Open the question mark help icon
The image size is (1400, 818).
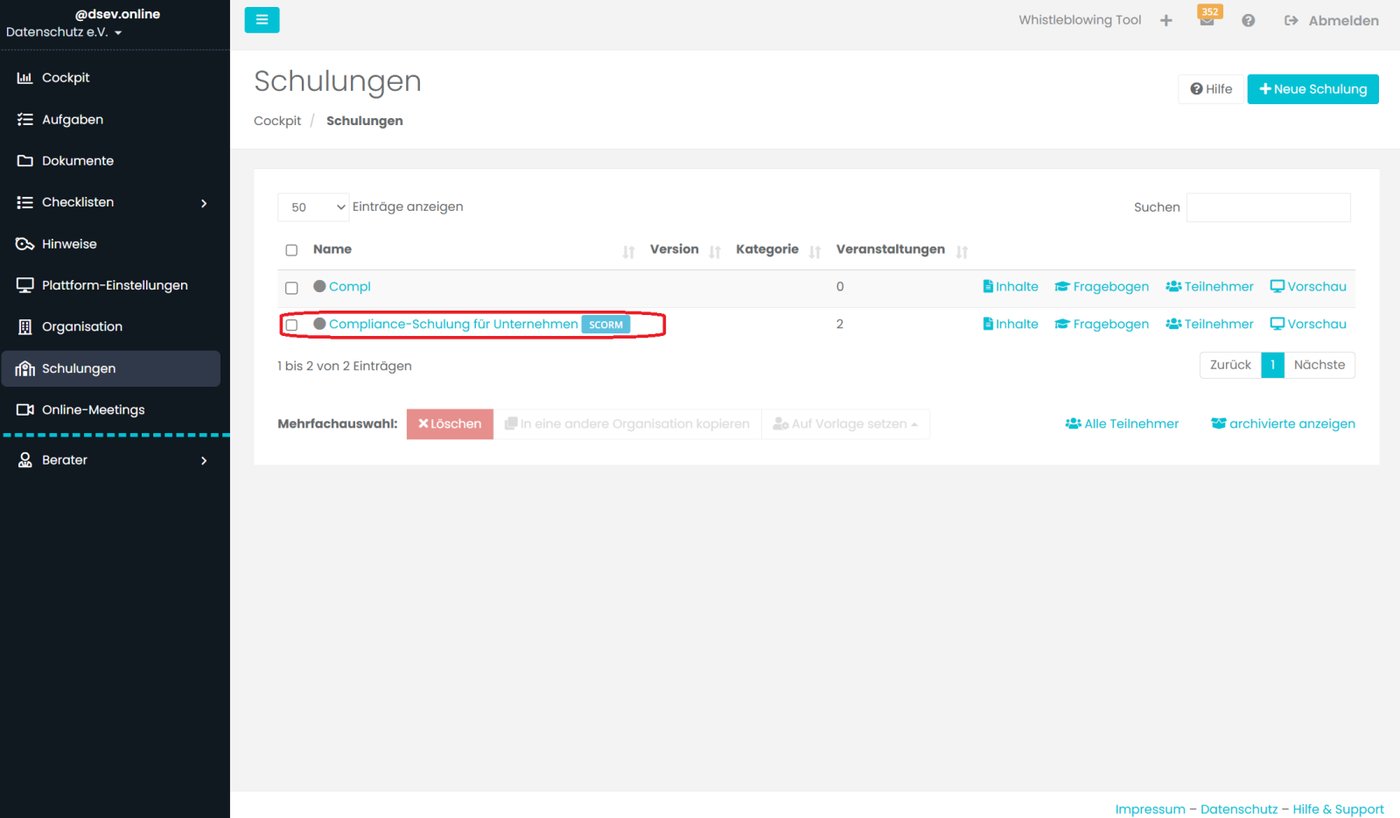click(1248, 20)
